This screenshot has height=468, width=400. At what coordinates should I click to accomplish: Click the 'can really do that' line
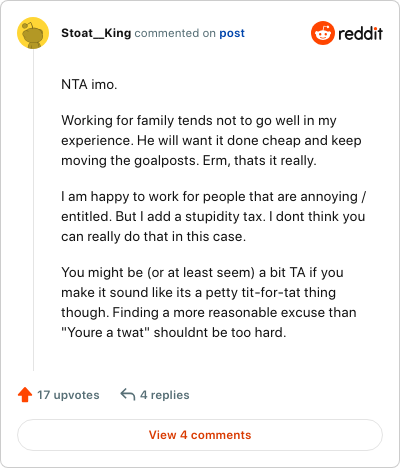point(153,237)
